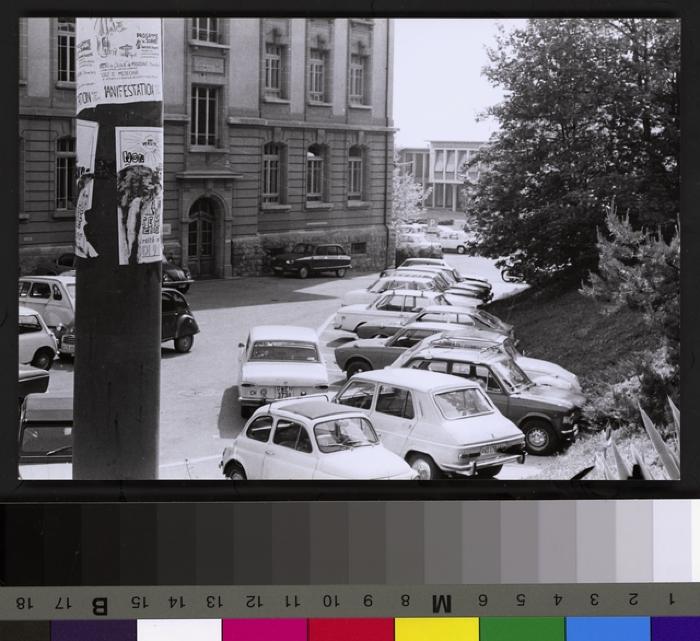Select the green color patch

pos(522,629)
